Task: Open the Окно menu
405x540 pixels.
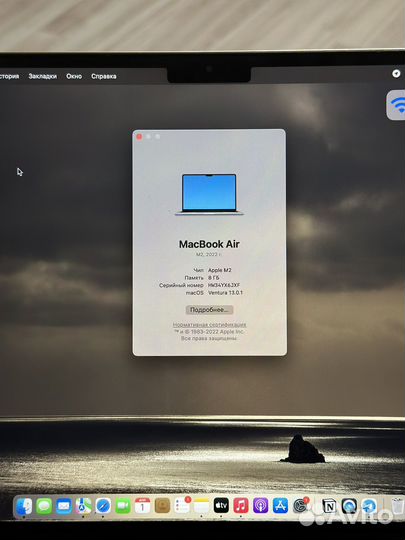Action: [74, 76]
